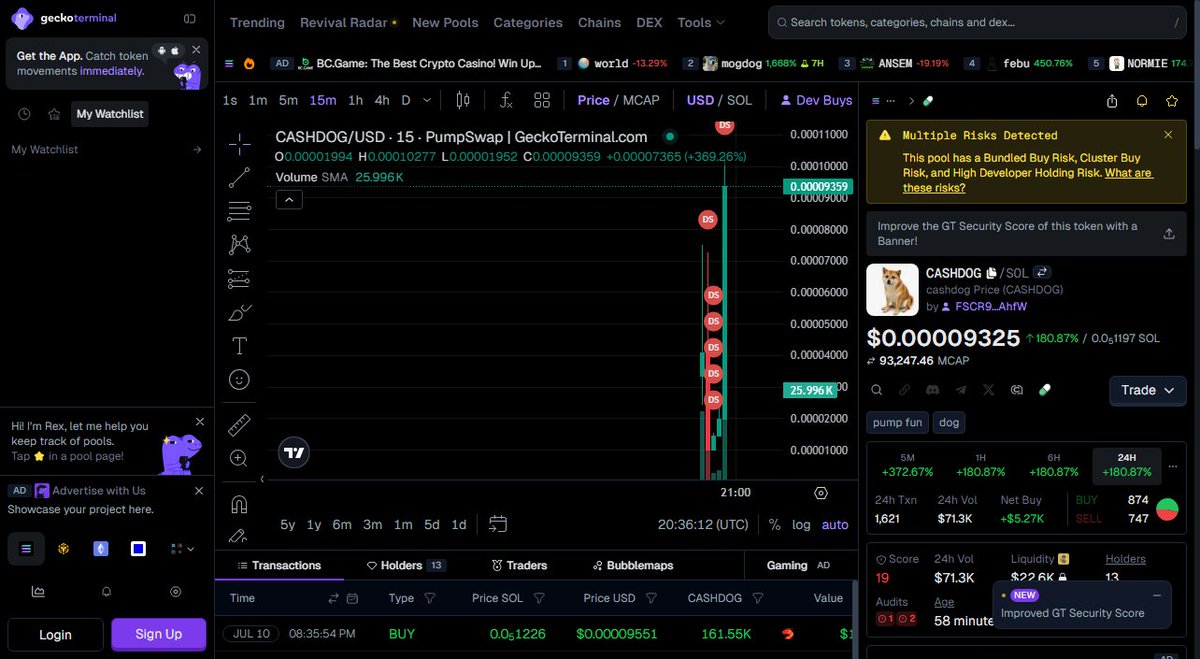Open the New Pools page
1200x659 pixels.
point(445,22)
